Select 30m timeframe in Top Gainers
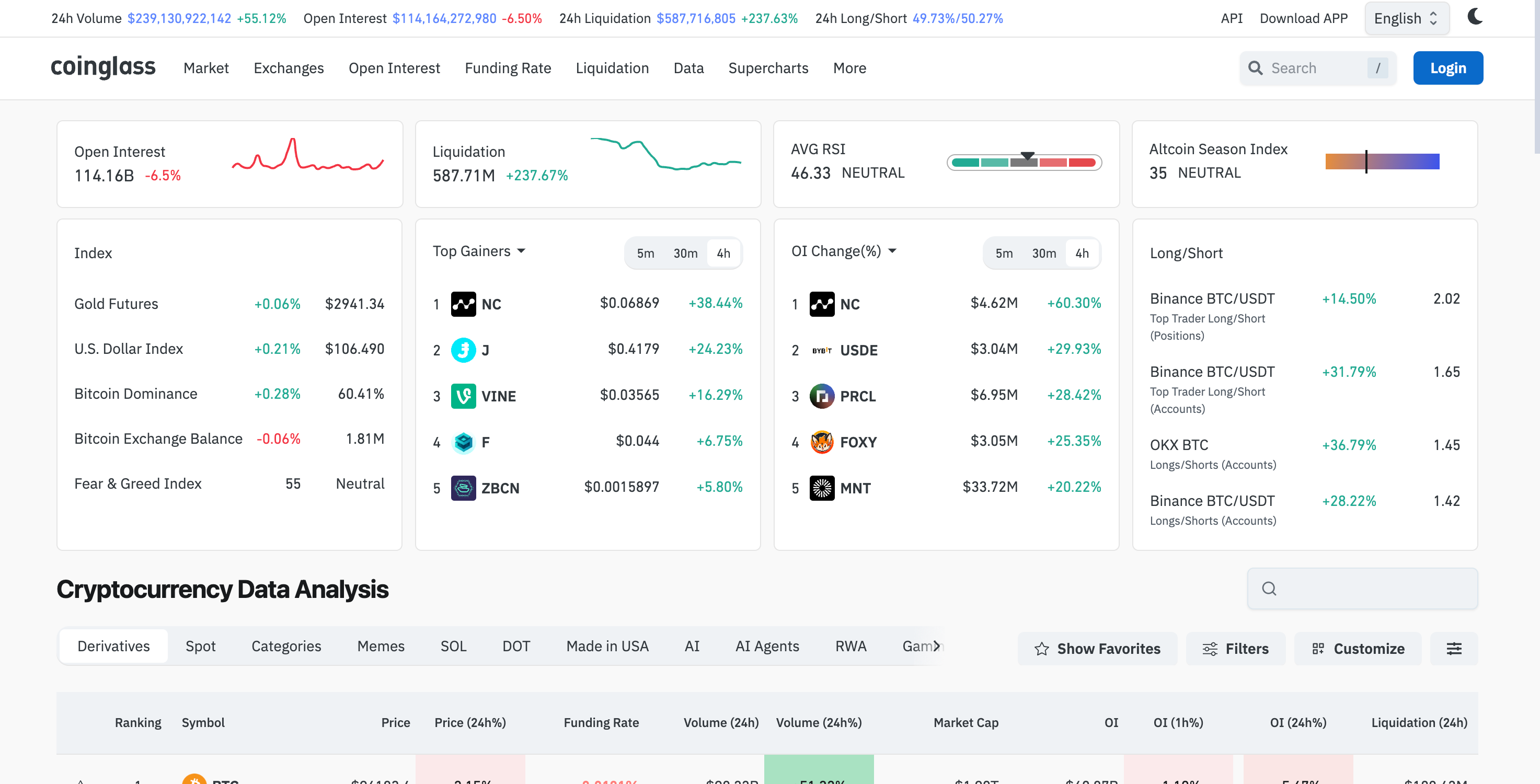Viewport: 1540px width, 784px height. 685,253
